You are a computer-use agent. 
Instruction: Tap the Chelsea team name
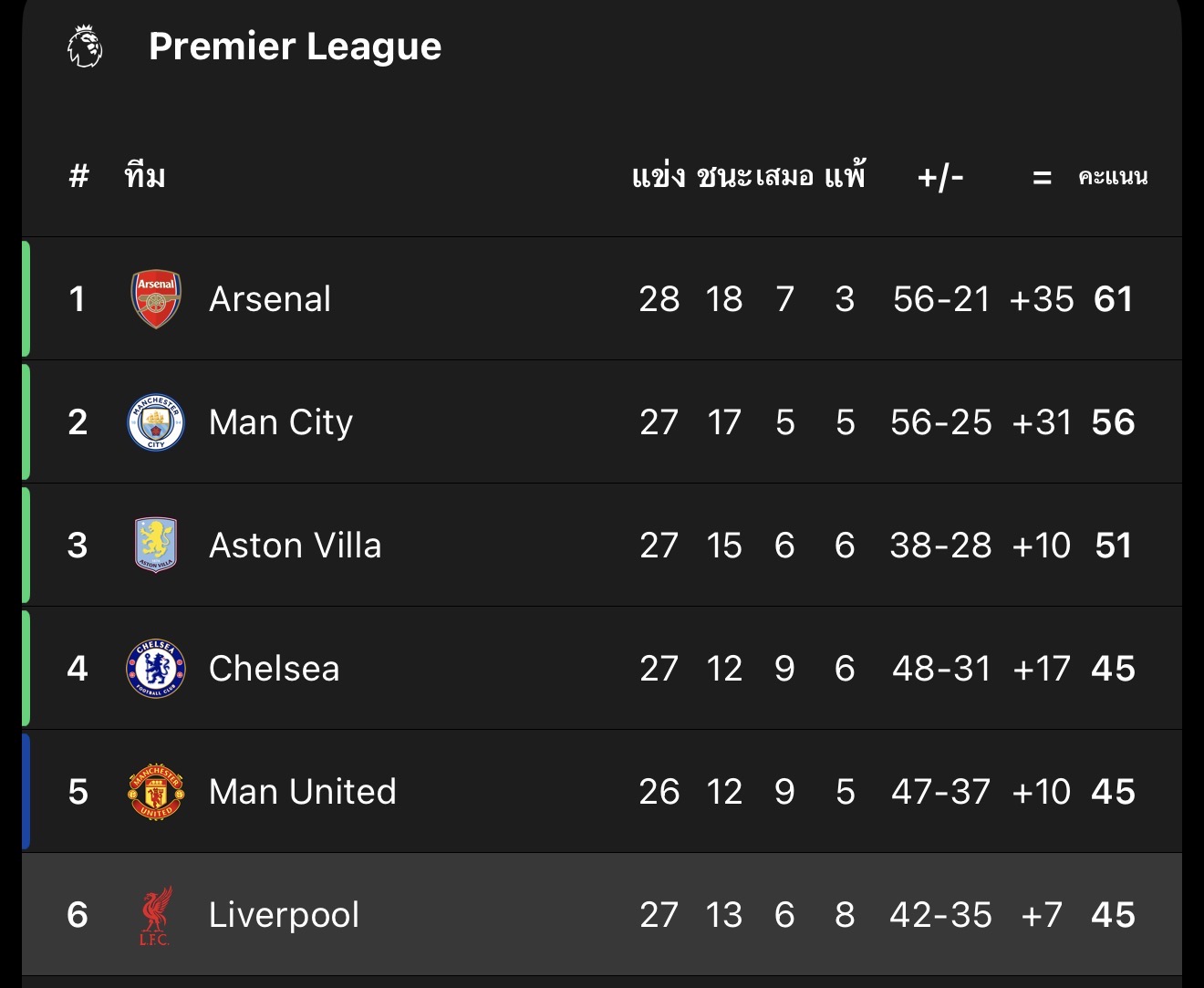[x=274, y=669]
